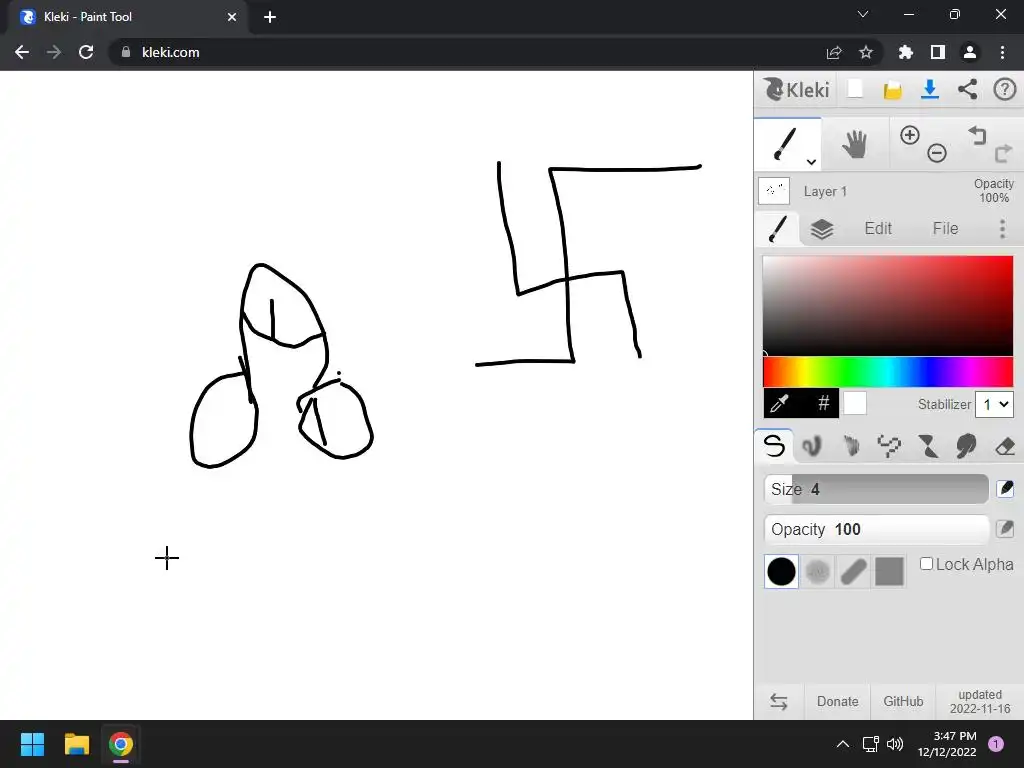Zoom in with the plus magnifier
Viewport: 1024px width, 768px height.
[x=910, y=135]
